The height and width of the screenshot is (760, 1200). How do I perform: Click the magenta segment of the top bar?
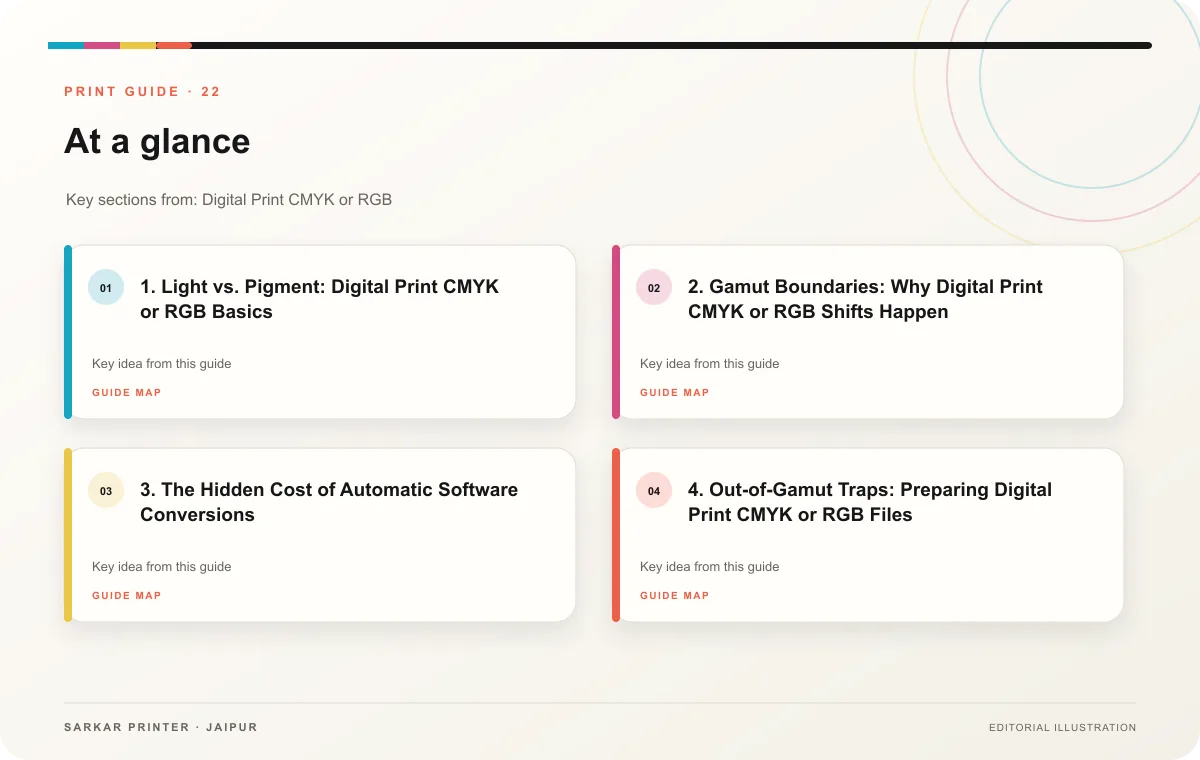(x=102, y=45)
